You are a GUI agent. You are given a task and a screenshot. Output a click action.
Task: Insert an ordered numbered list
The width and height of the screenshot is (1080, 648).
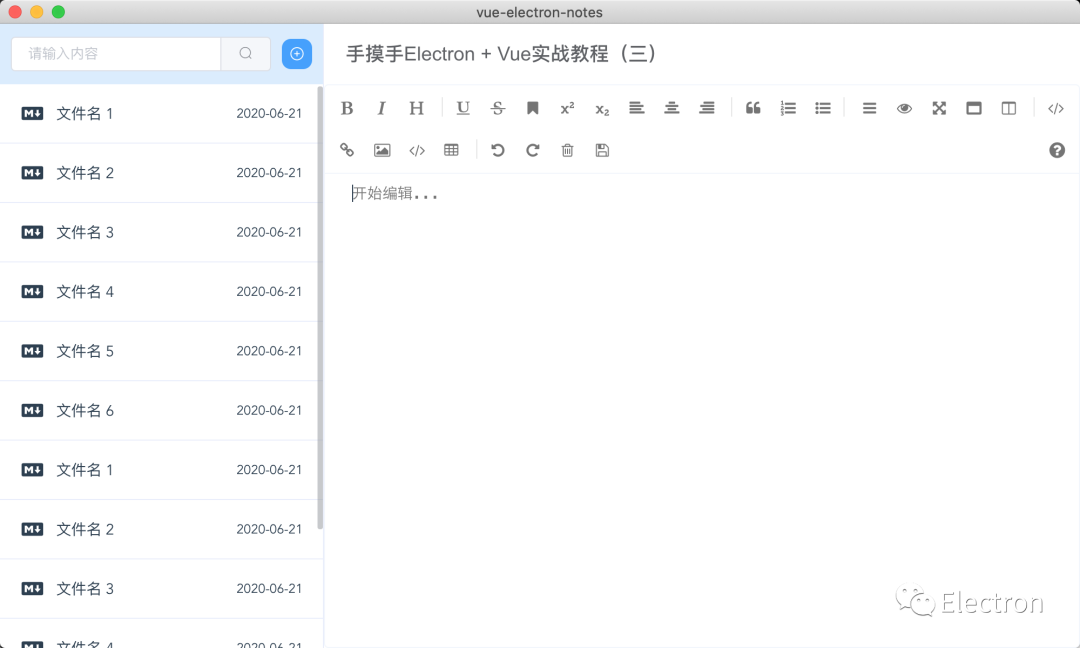(788, 108)
